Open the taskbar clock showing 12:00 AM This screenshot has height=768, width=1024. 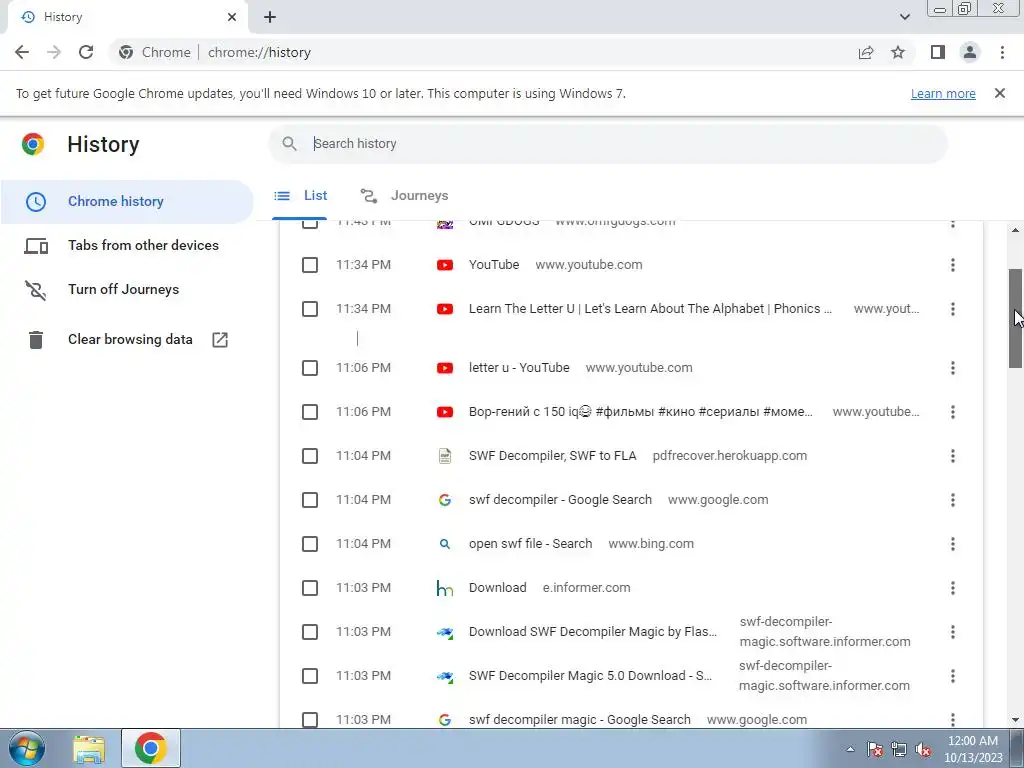[972, 749]
